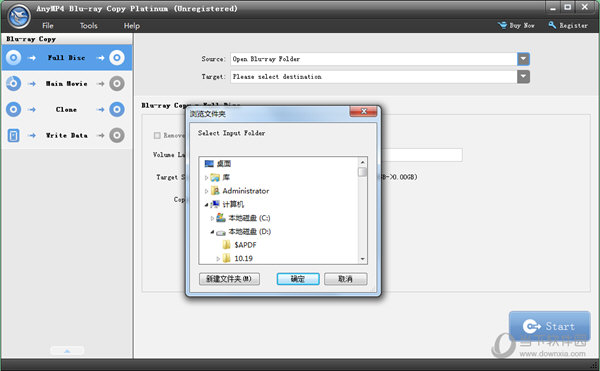Expand the 本地磁盘 (C:) drive
Image resolution: width=600 pixels, height=371 pixels.
coord(212,218)
